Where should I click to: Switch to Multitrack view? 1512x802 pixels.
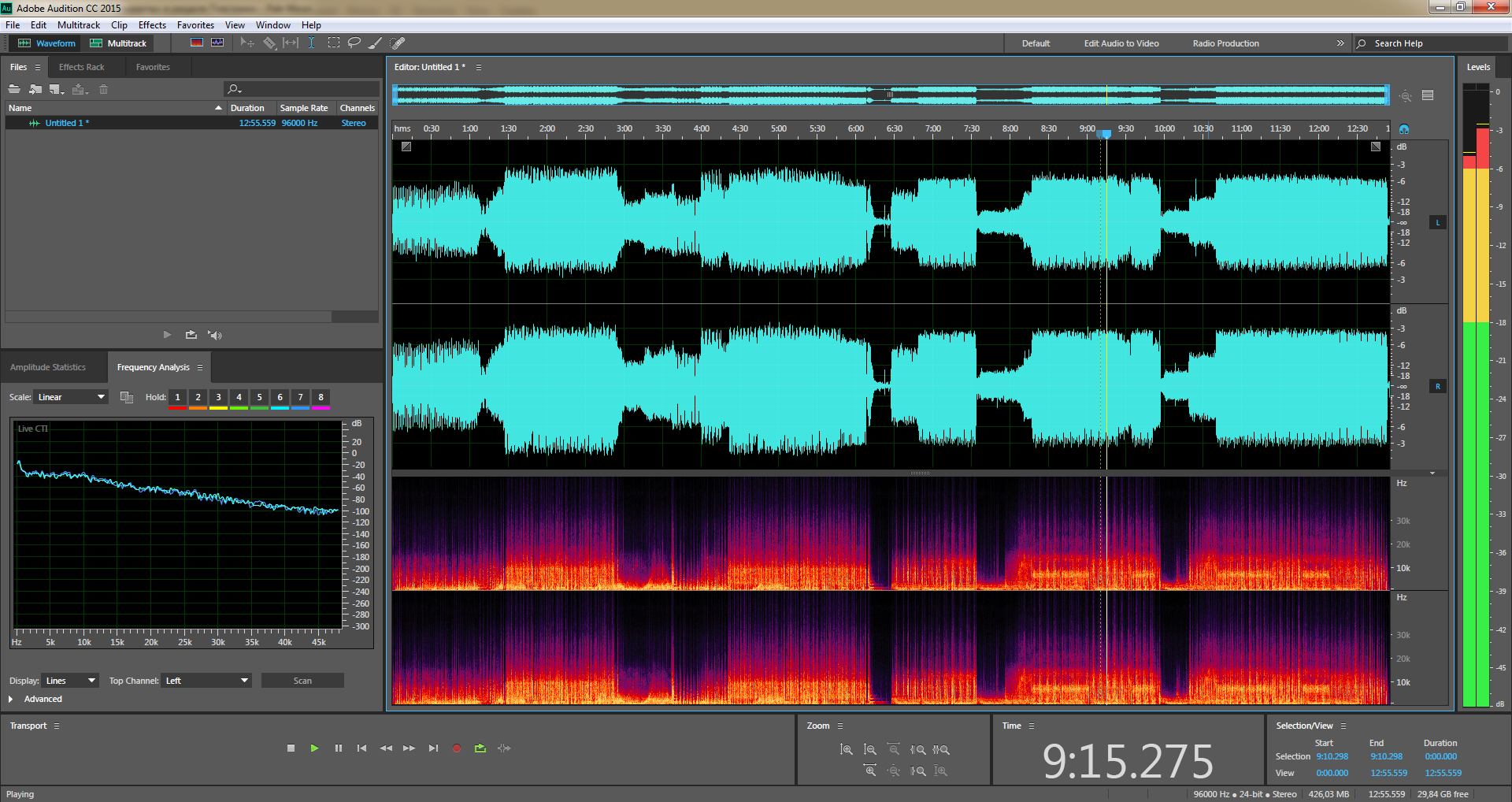coord(119,43)
